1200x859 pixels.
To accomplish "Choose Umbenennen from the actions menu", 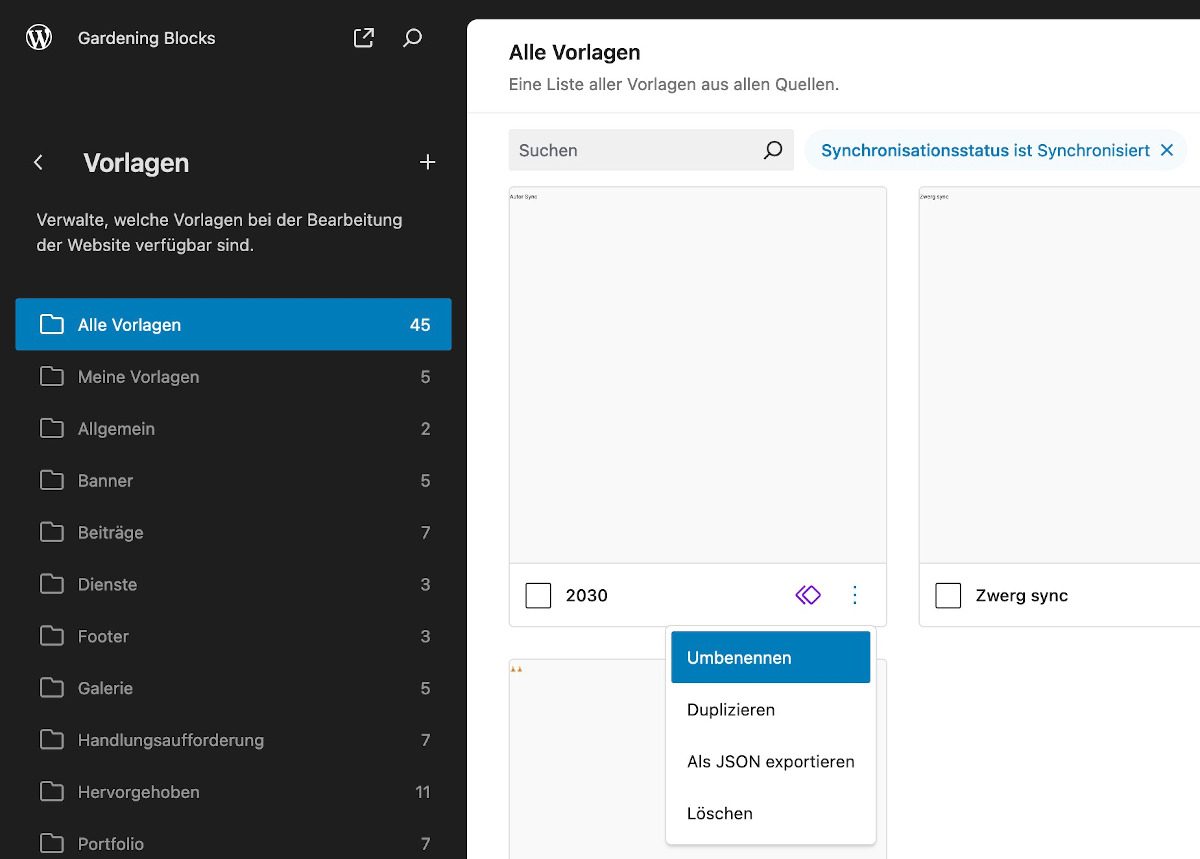I will point(771,657).
